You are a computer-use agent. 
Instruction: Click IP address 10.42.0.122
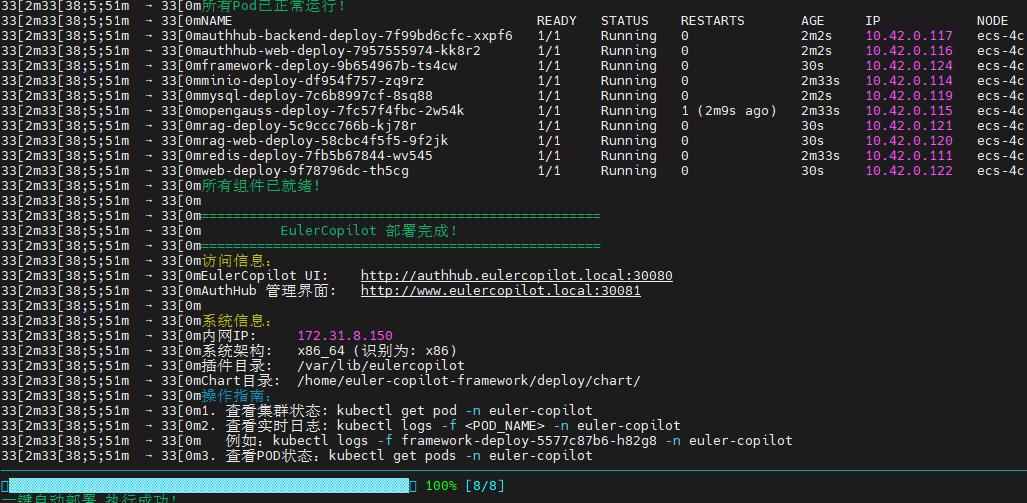coord(909,171)
